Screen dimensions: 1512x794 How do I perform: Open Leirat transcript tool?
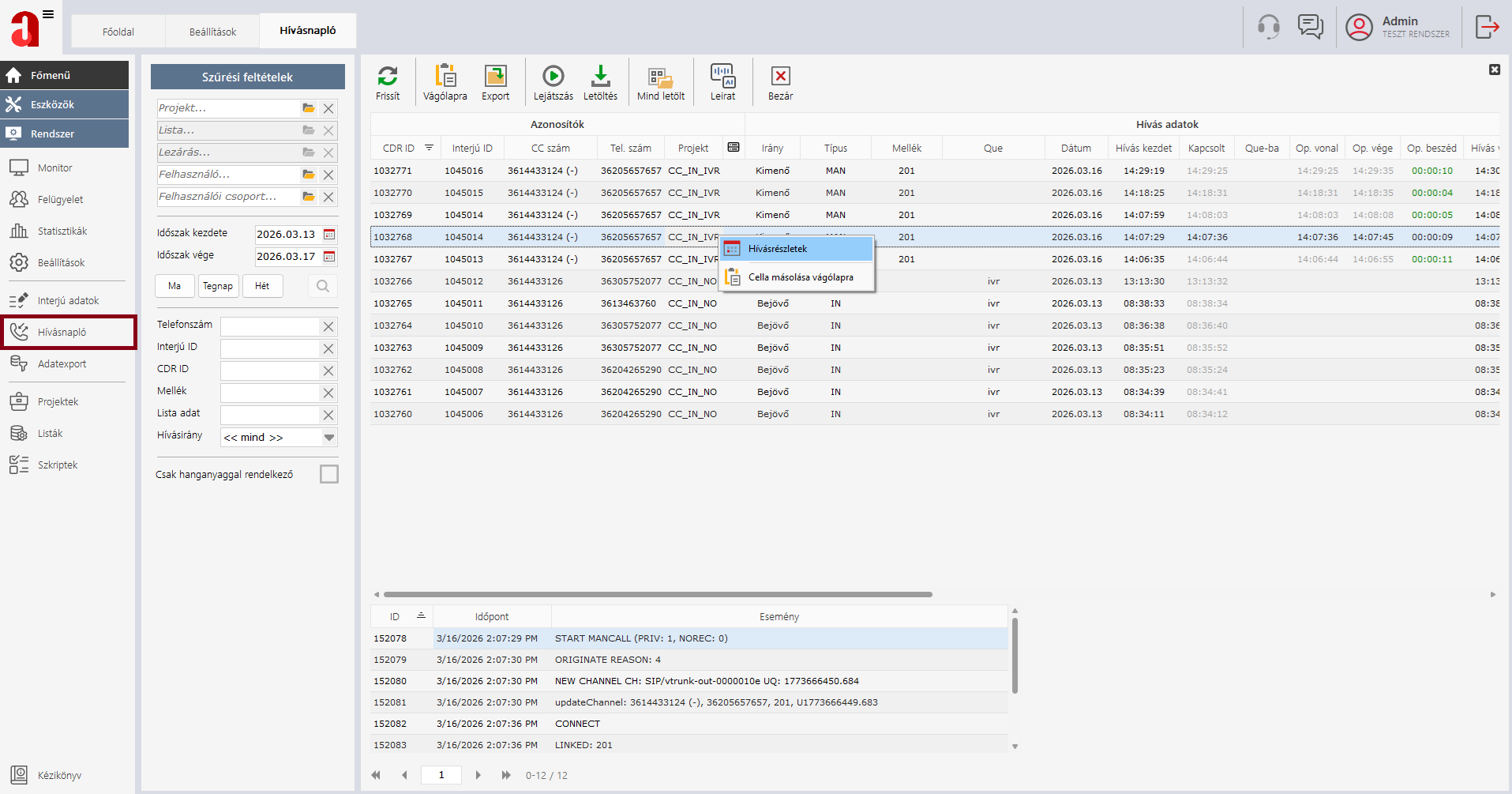coord(722,77)
